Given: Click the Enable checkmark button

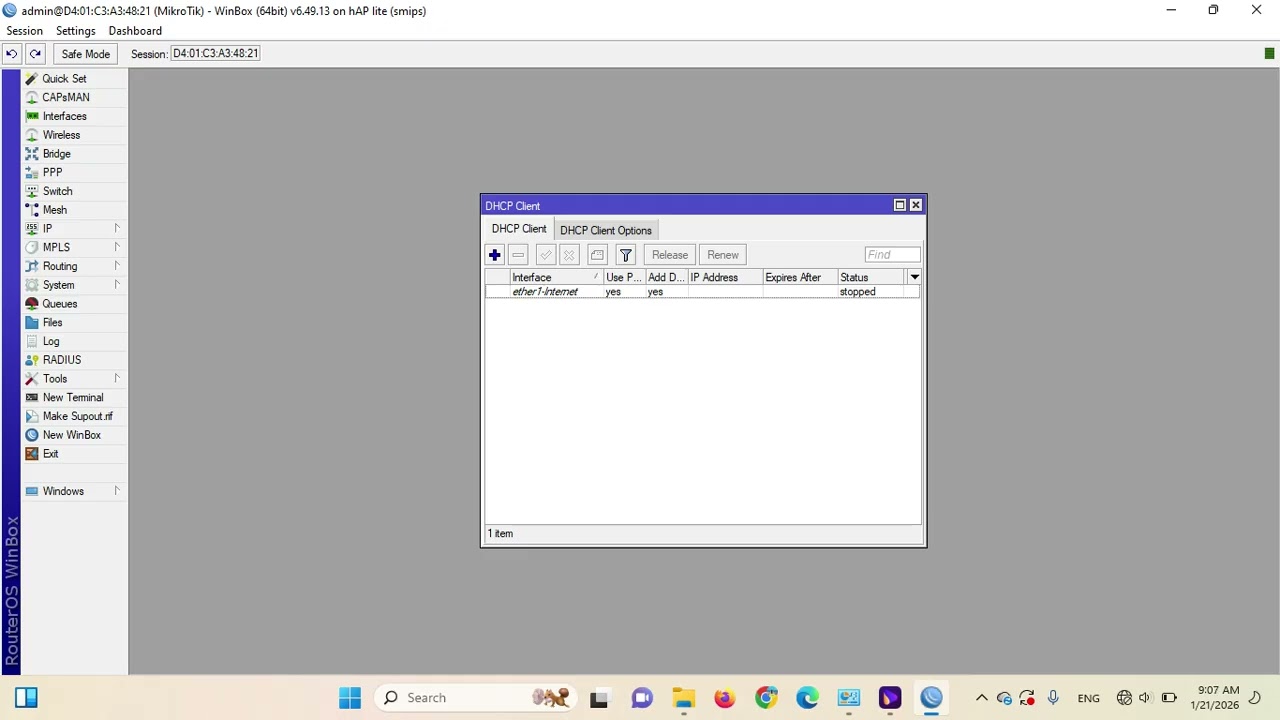Looking at the screenshot, I should 546,255.
